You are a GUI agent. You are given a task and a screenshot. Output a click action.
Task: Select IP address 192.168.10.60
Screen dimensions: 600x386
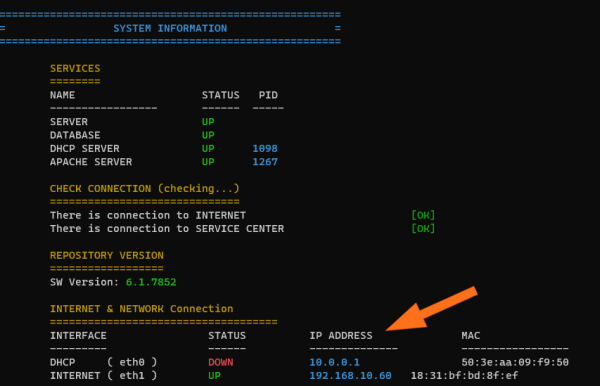pyautogui.click(x=351, y=376)
